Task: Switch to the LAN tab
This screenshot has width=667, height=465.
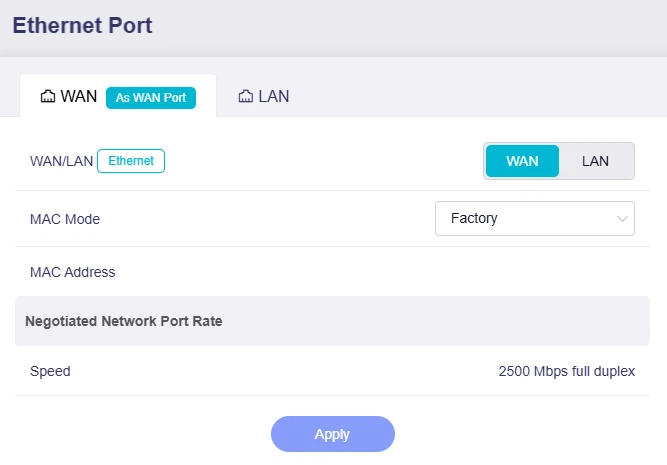Action: pos(264,96)
